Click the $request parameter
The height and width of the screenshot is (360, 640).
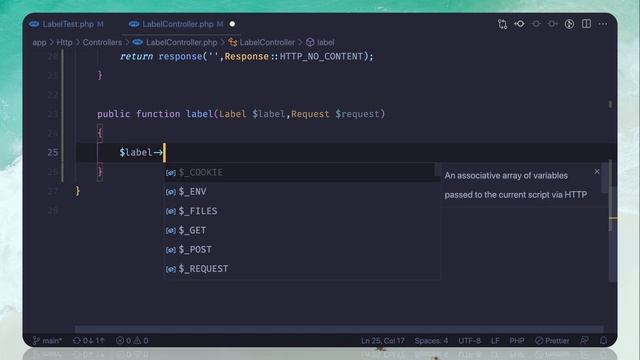(x=357, y=114)
